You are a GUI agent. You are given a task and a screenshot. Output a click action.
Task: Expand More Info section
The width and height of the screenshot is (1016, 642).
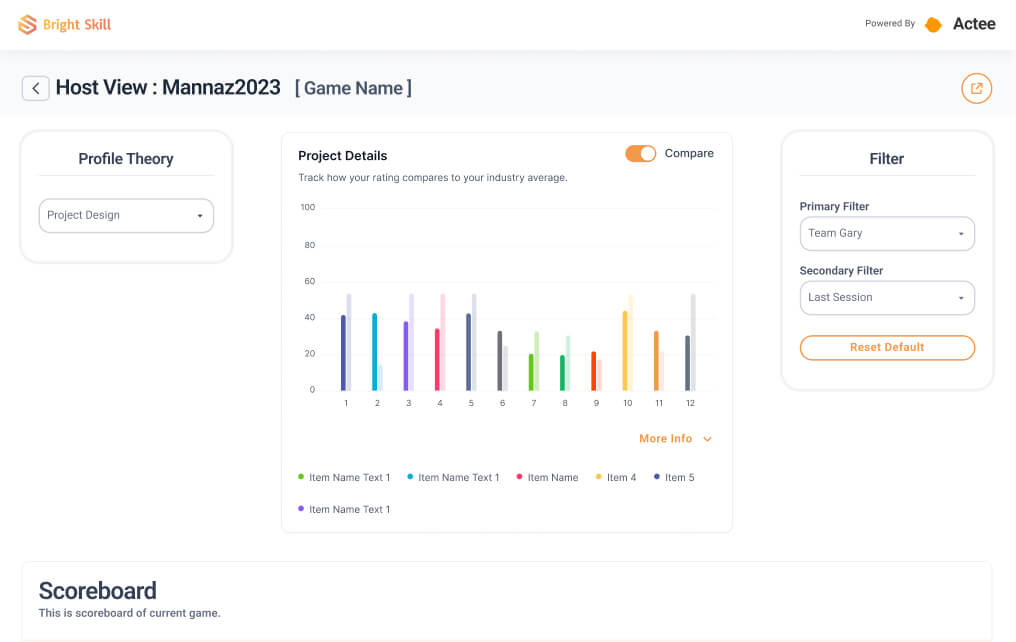pos(675,439)
